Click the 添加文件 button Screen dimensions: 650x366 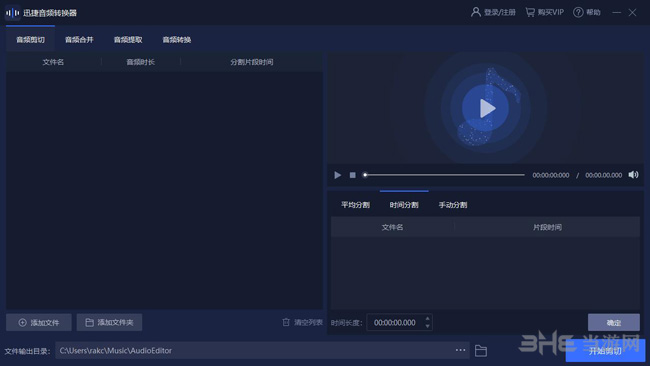click(39, 322)
